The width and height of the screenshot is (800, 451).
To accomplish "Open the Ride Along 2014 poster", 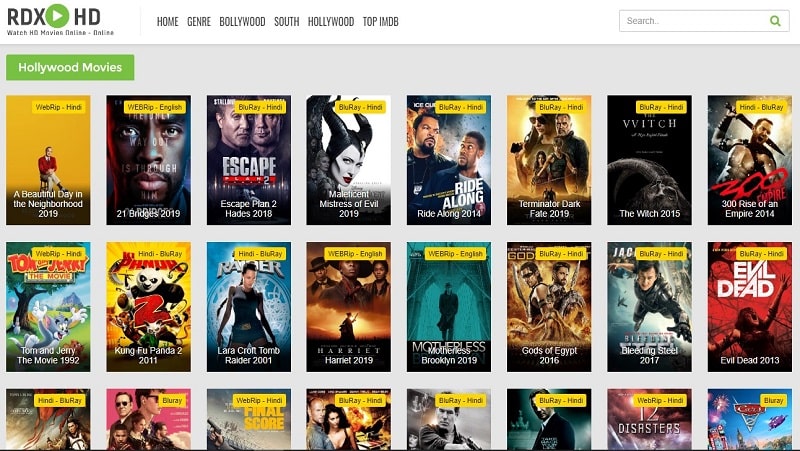I will (x=449, y=160).
